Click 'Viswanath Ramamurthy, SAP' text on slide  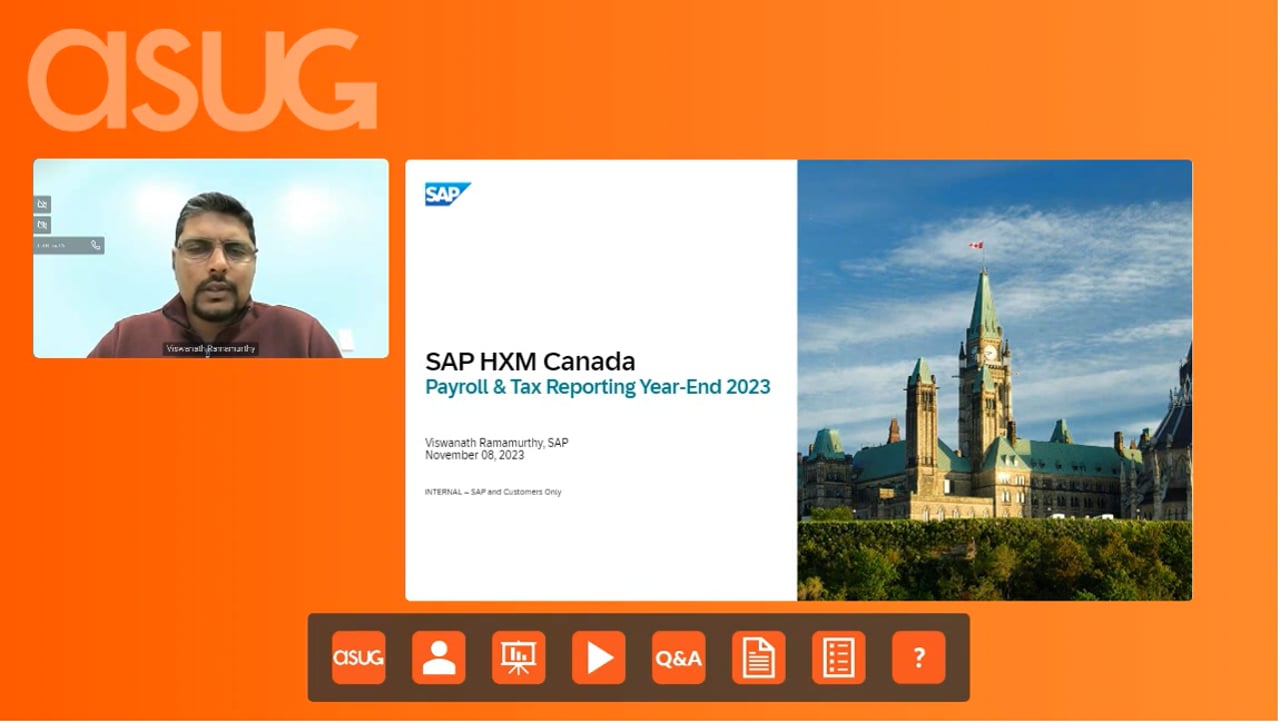coord(497,443)
